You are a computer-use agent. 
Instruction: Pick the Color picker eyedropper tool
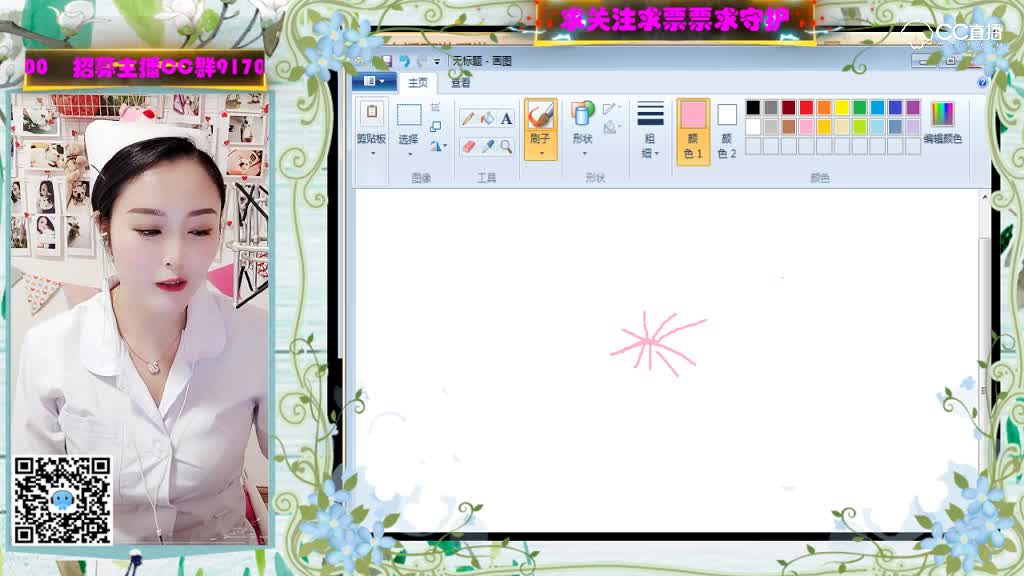pyautogui.click(x=487, y=146)
